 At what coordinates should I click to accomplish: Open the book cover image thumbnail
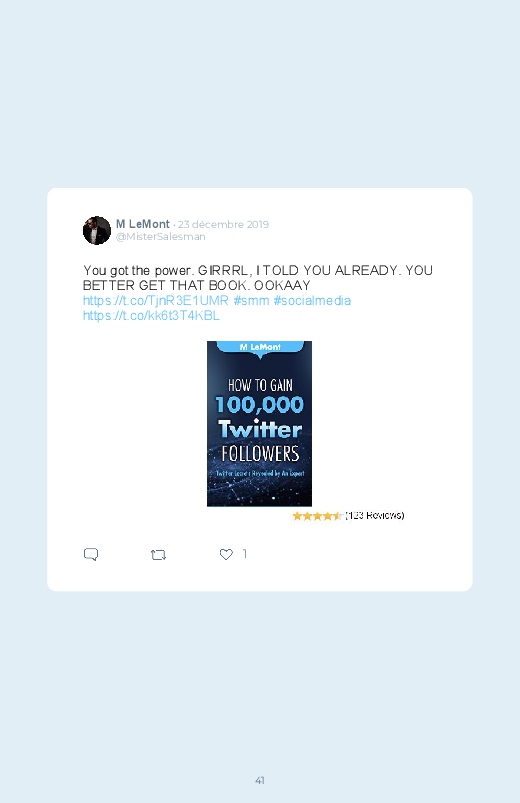pyautogui.click(x=259, y=424)
